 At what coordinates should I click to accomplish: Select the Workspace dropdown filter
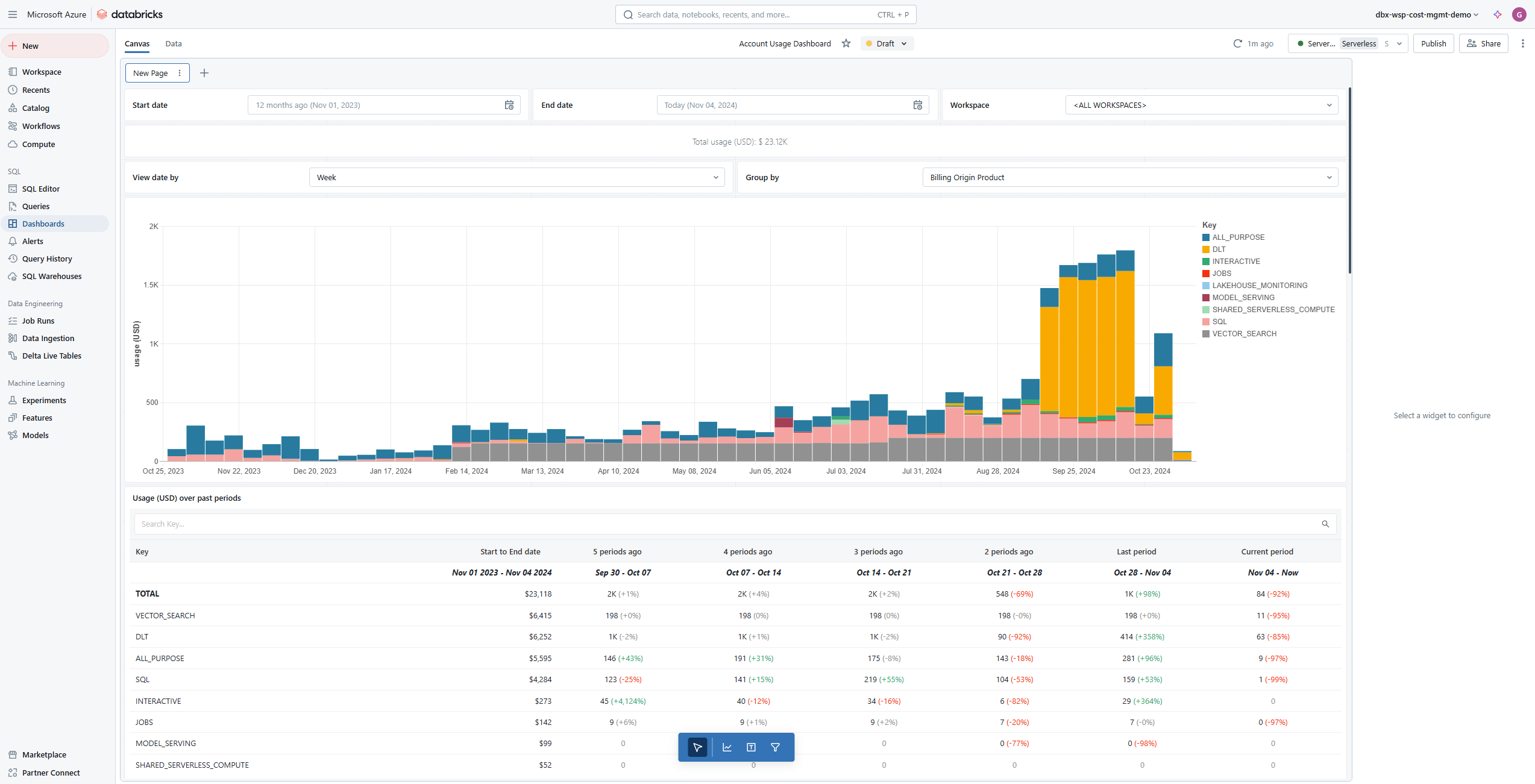pyautogui.click(x=1200, y=104)
